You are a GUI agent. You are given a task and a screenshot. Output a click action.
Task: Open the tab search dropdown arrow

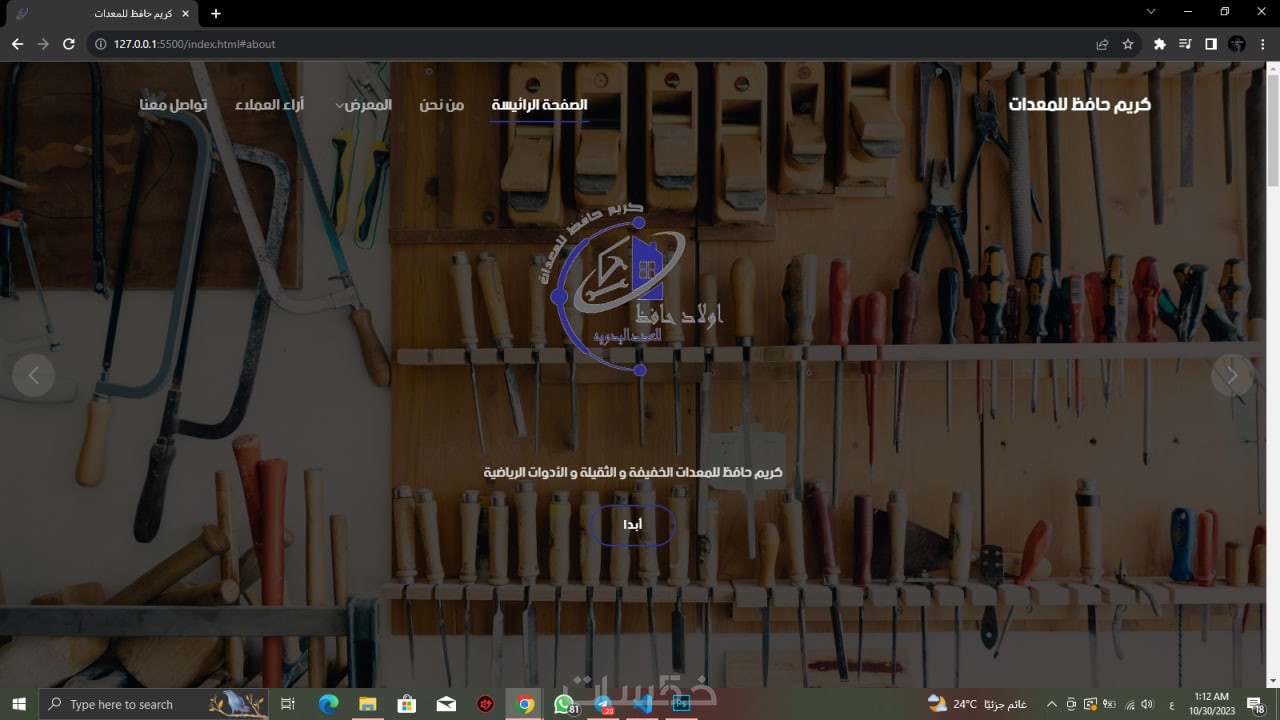(1151, 12)
